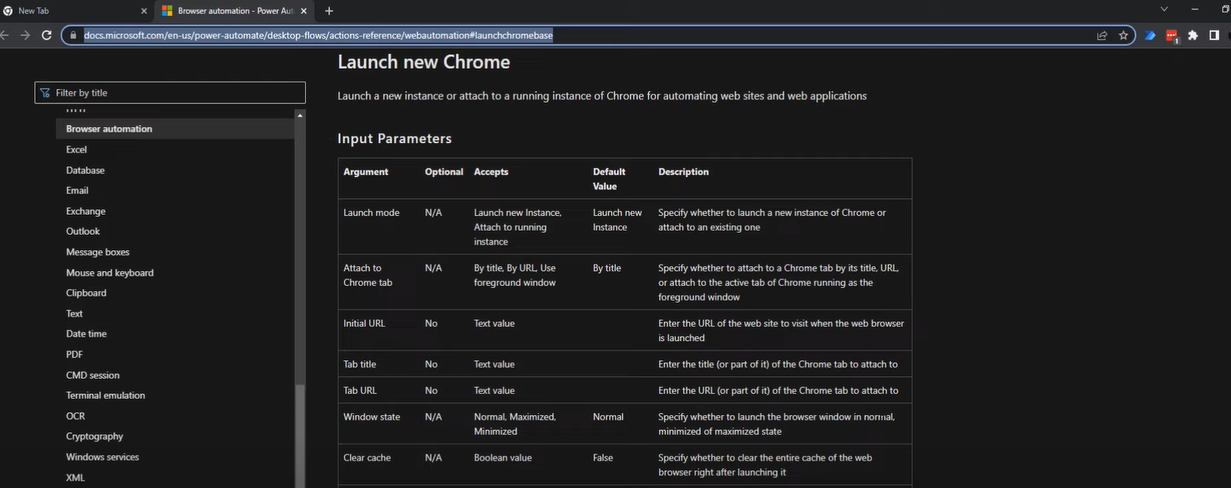The height and width of the screenshot is (488, 1231).
Task: Click the Optional column header
Action: [x=444, y=172]
